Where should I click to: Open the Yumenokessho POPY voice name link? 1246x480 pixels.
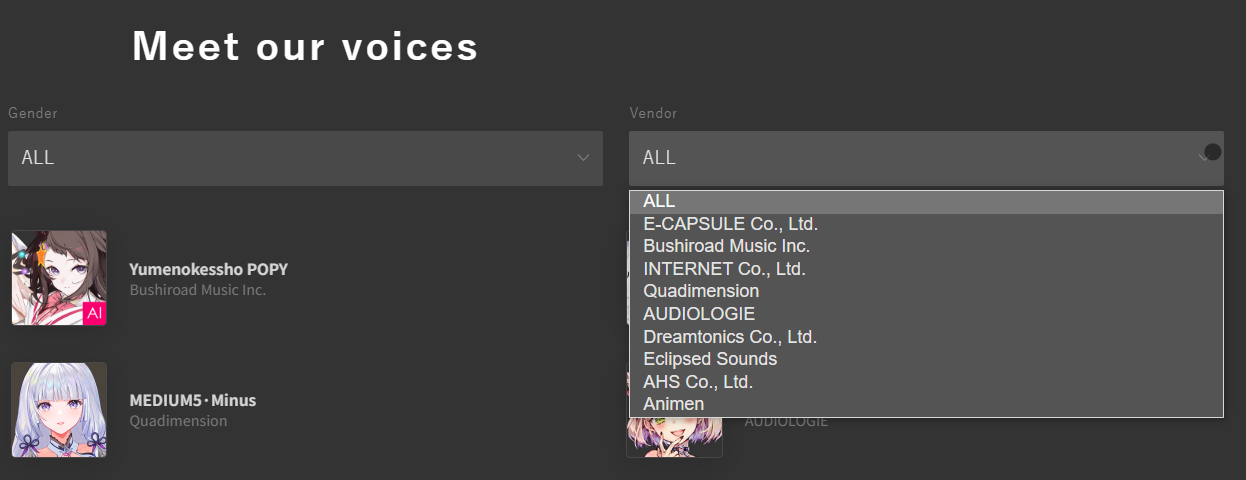pyautogui.click(x=209, y=269)
